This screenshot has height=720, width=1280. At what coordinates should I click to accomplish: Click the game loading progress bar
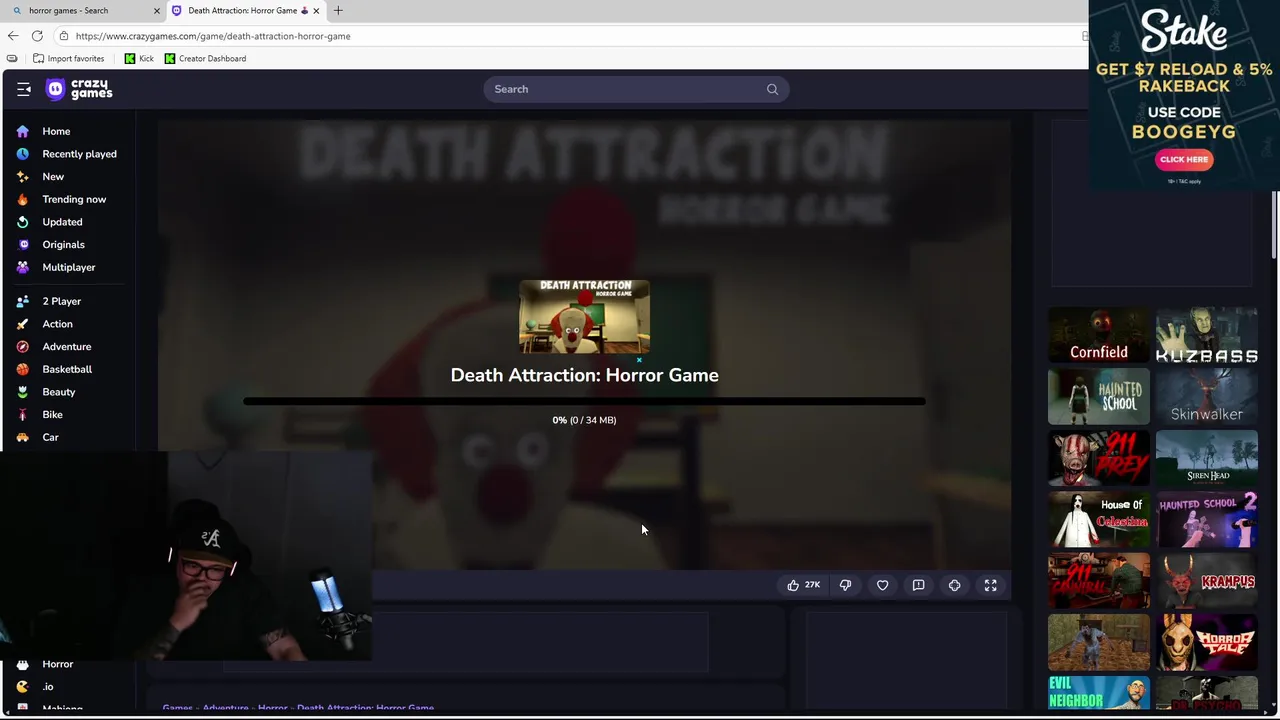[584, 402]
